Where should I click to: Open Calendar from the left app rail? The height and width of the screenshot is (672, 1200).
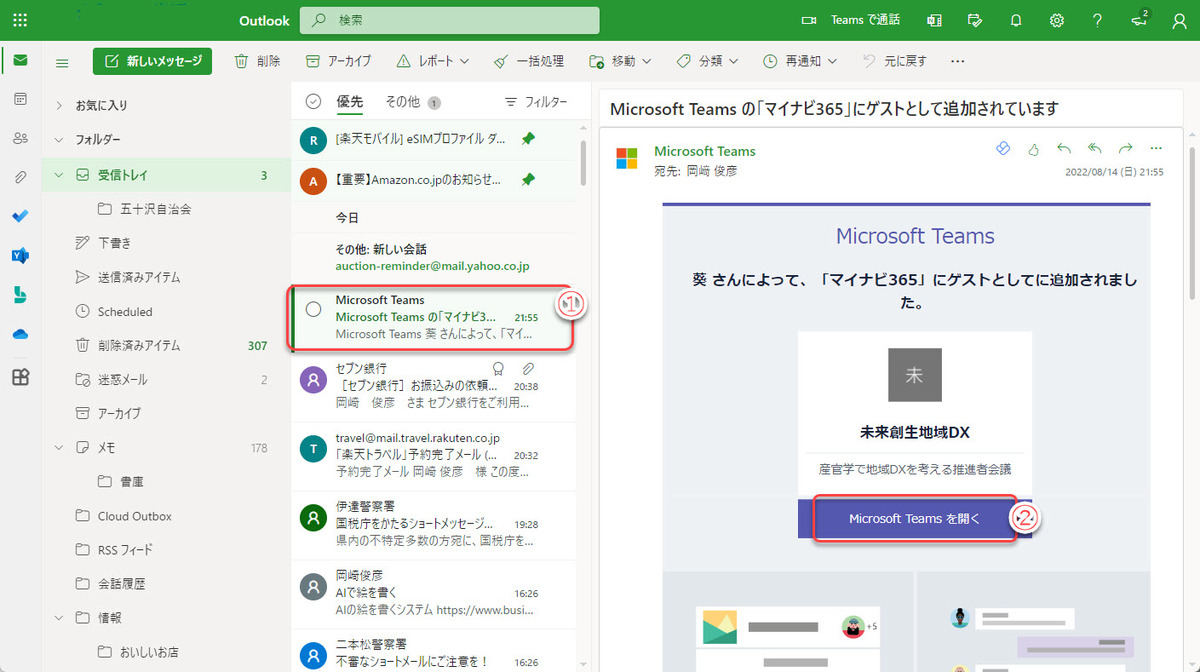coord(20,99)
